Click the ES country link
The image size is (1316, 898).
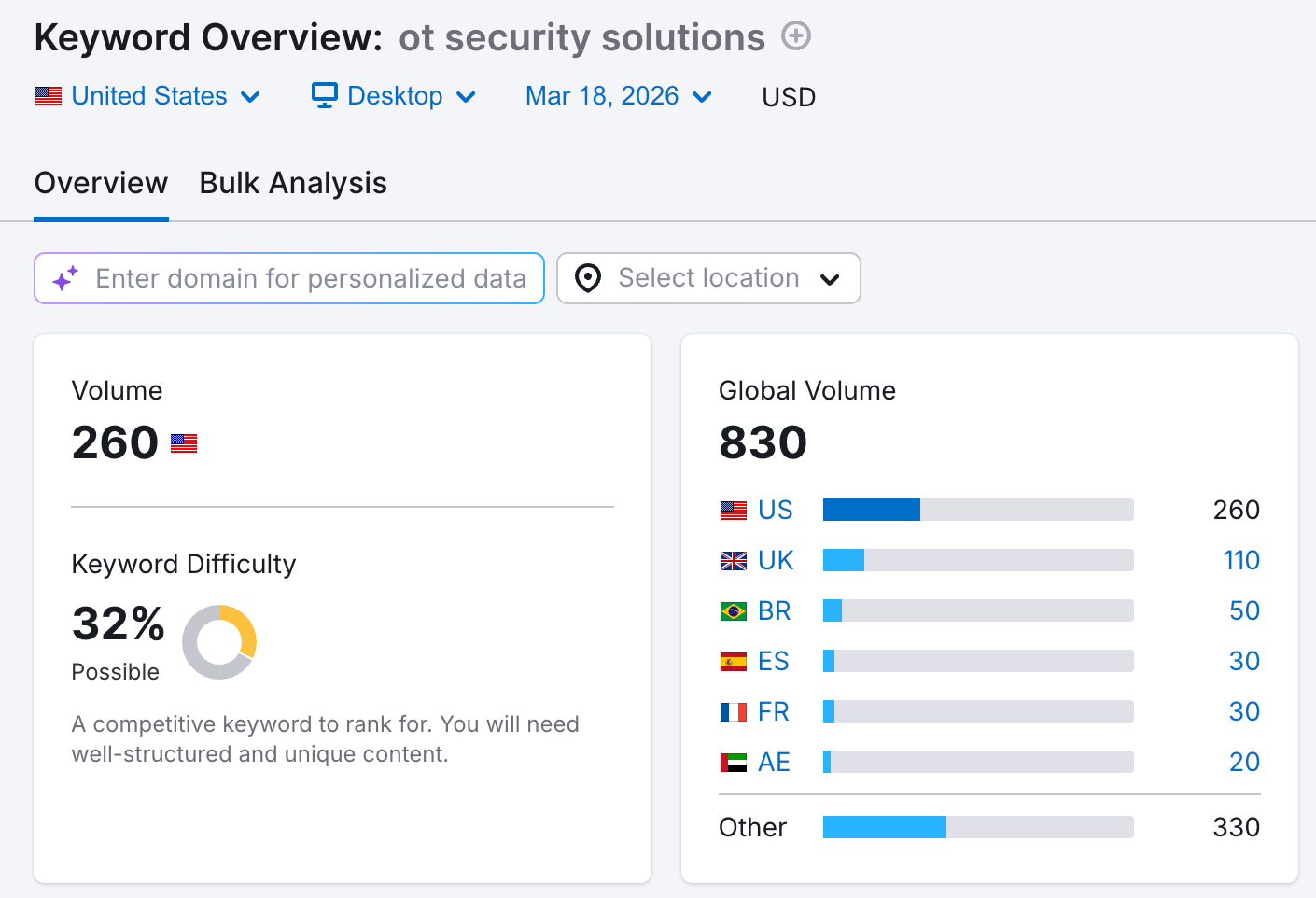774,662
